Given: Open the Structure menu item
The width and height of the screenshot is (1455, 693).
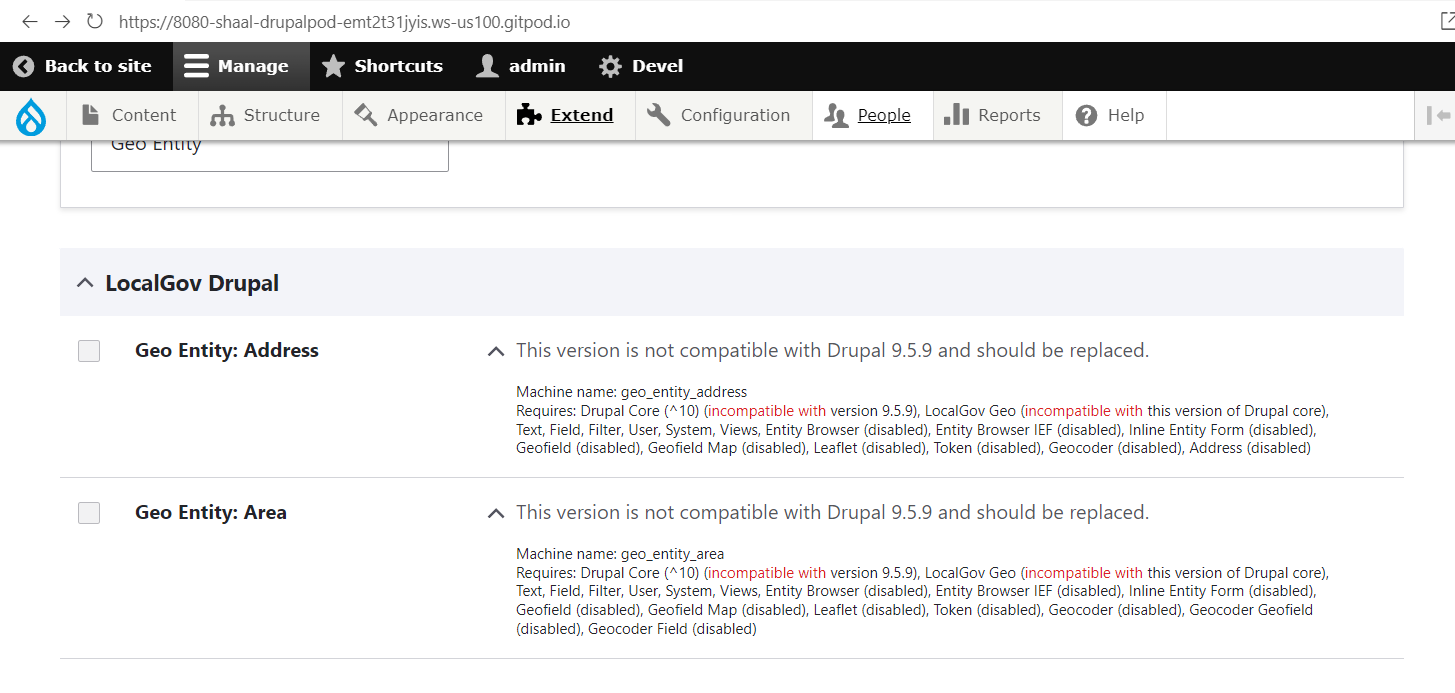Looking at the screenshot, I should (x=265, y=116).
